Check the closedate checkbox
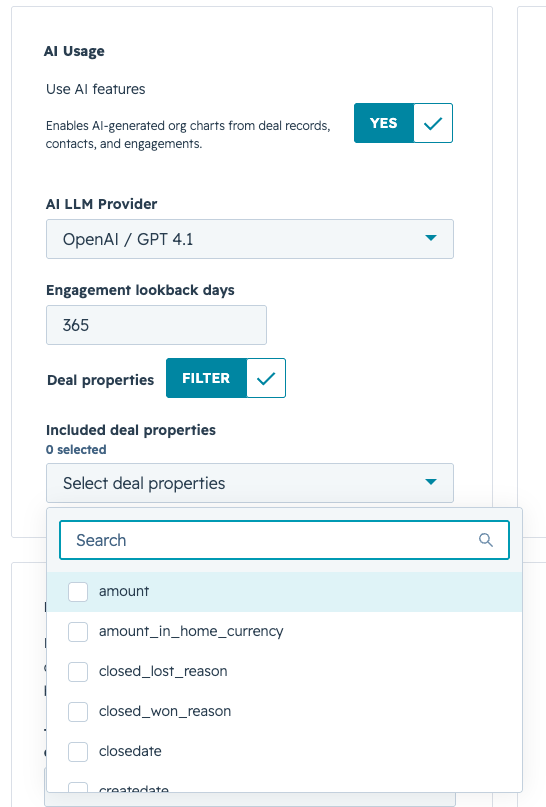The height and width of the screenshot is (807, 546). (x=78, y=751)
